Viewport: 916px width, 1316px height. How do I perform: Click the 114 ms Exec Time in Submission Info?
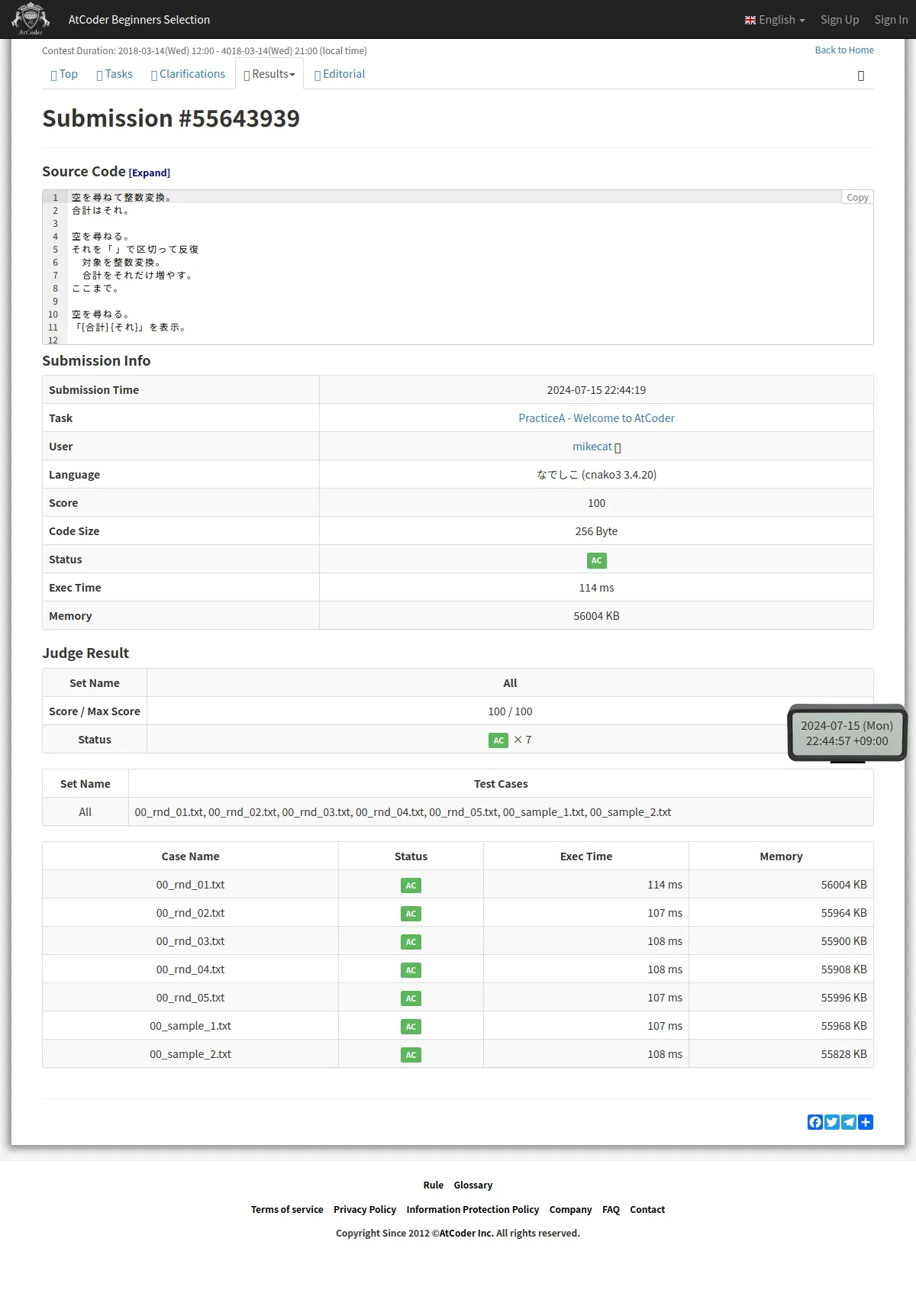[596, 588]
